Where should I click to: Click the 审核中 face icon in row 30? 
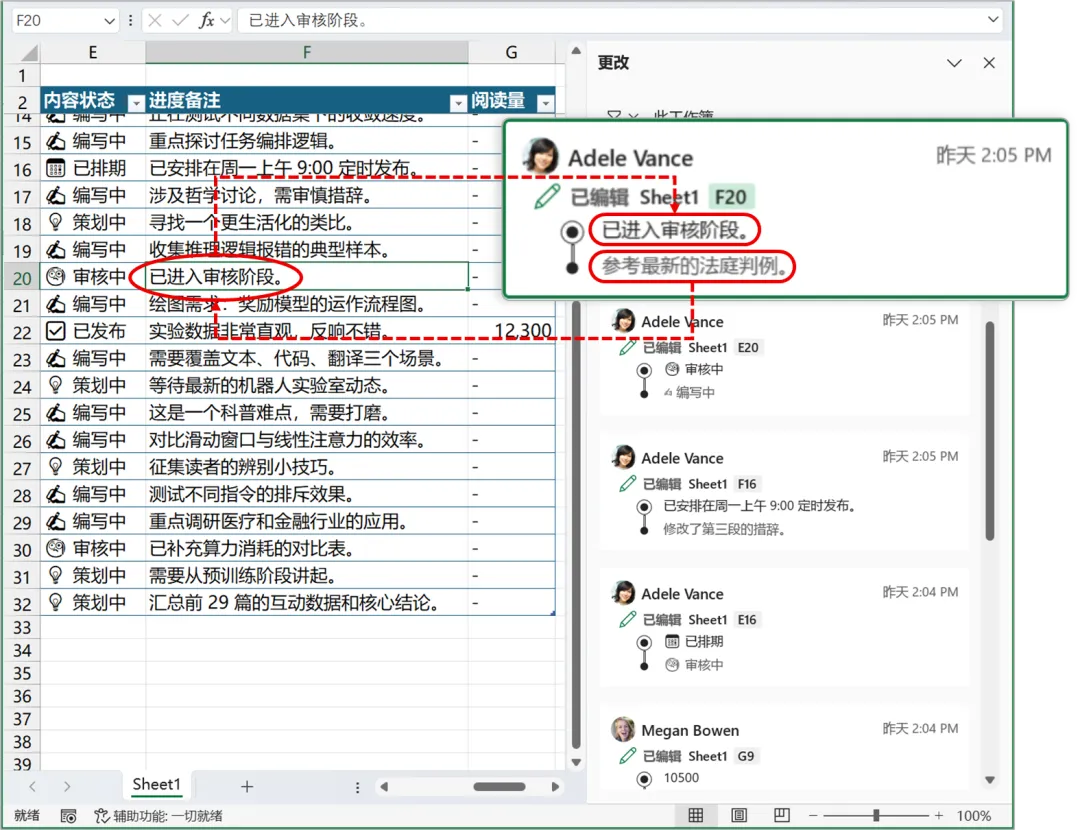(56, 548)
